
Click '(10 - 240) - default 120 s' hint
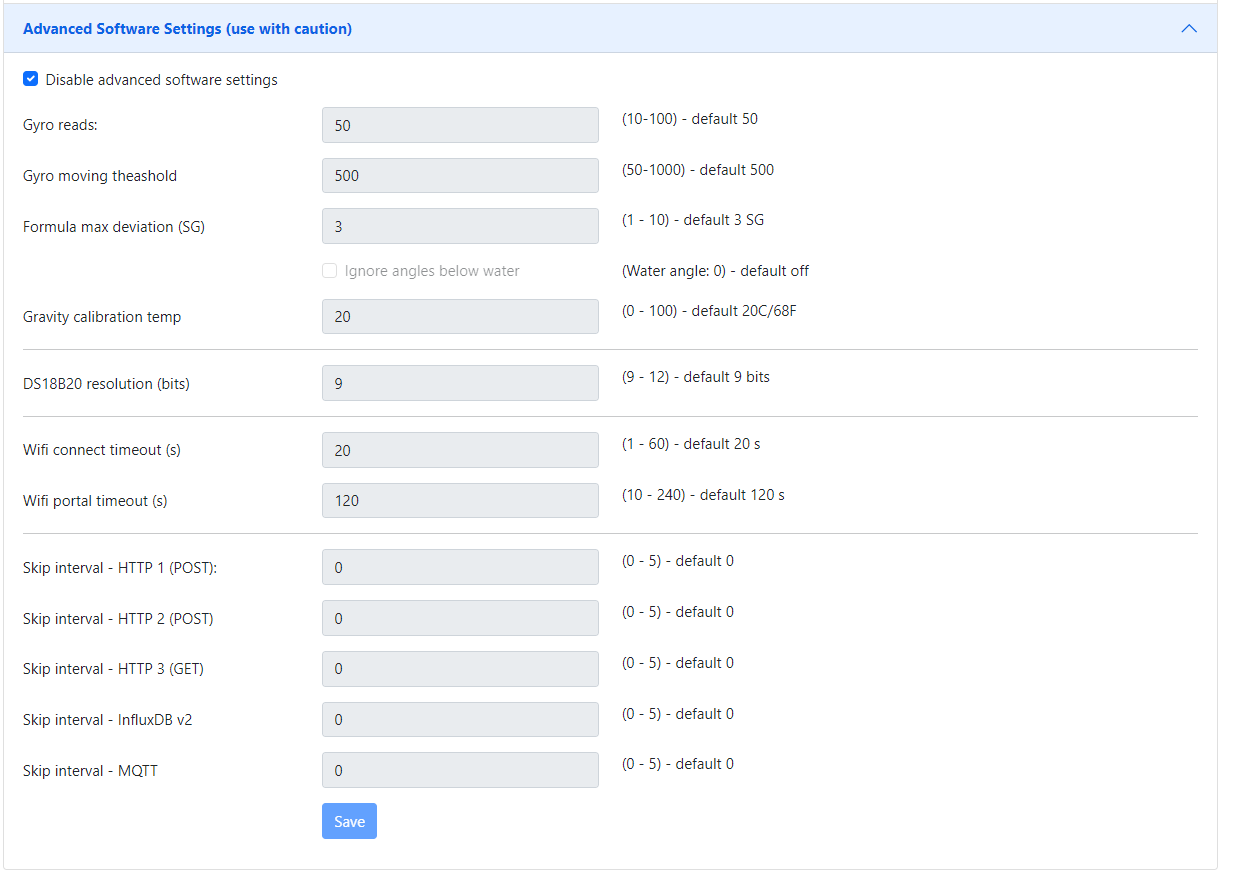[703, 495]
